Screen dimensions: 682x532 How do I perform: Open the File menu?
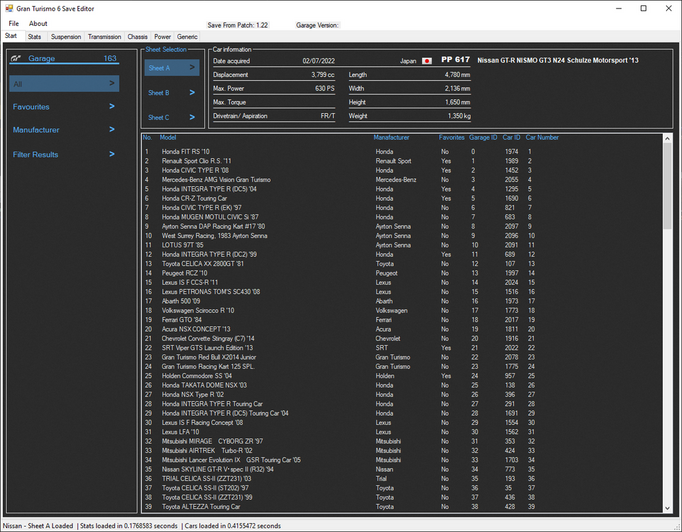pyautogui.click(x=14, y=23)
